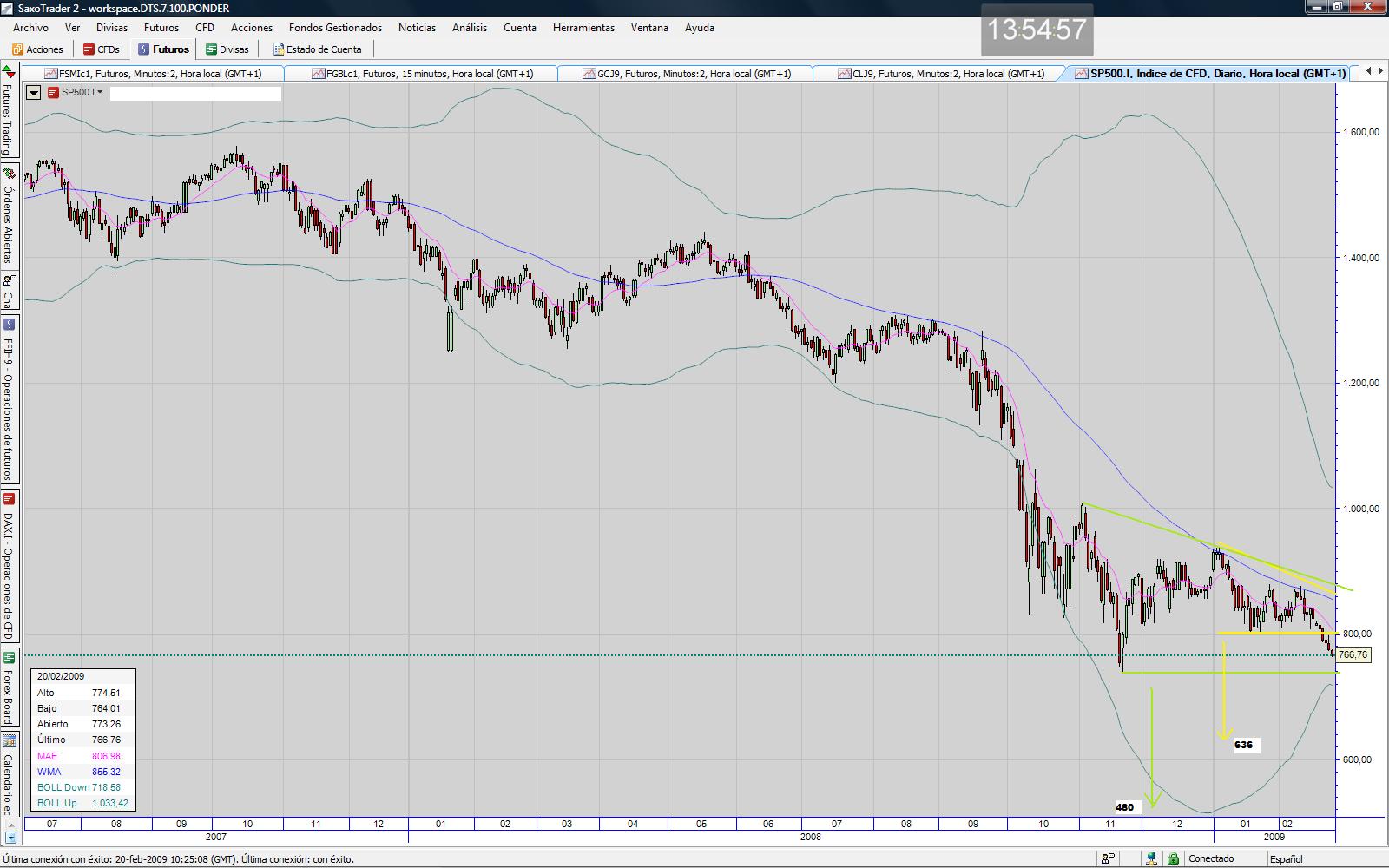Click the white instrument search field
Viewport: 1389px width, 868px height.
pyautogui.click(x=195, y=93)
